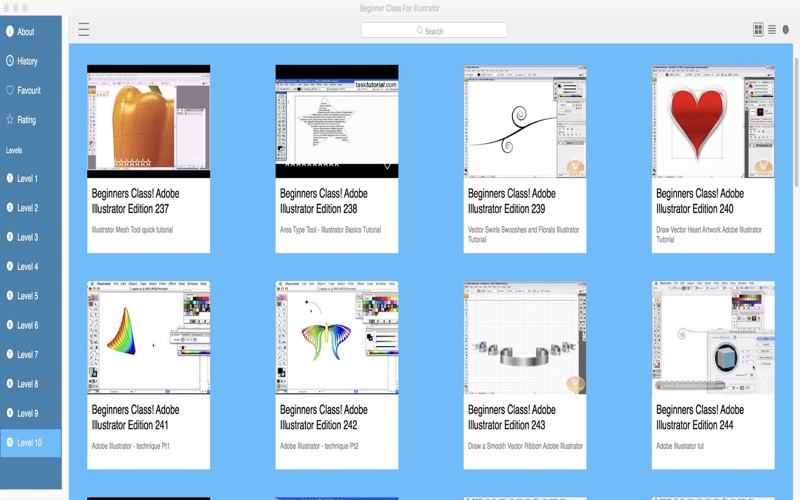Click 'Illustrator Mesh Tool quick tutorial' text
Viewport: 800px width, 500px height.
point(132,230)
